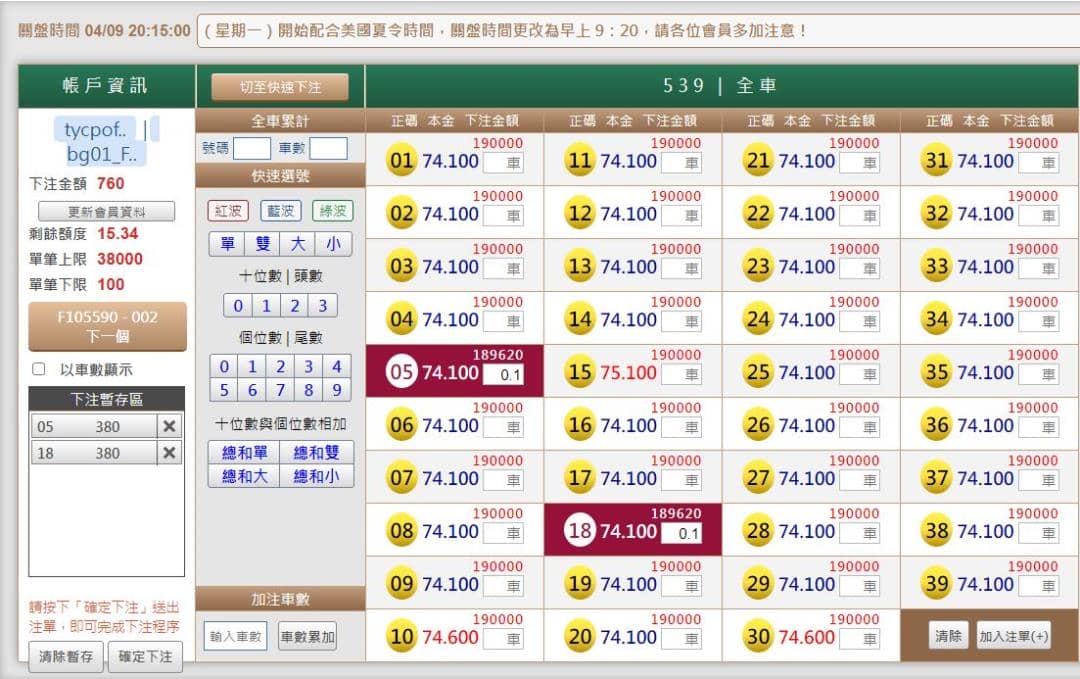The width and height of the screenshot is (1080, 679).
Task: Select ball number 15
Action: click(580, 372)
